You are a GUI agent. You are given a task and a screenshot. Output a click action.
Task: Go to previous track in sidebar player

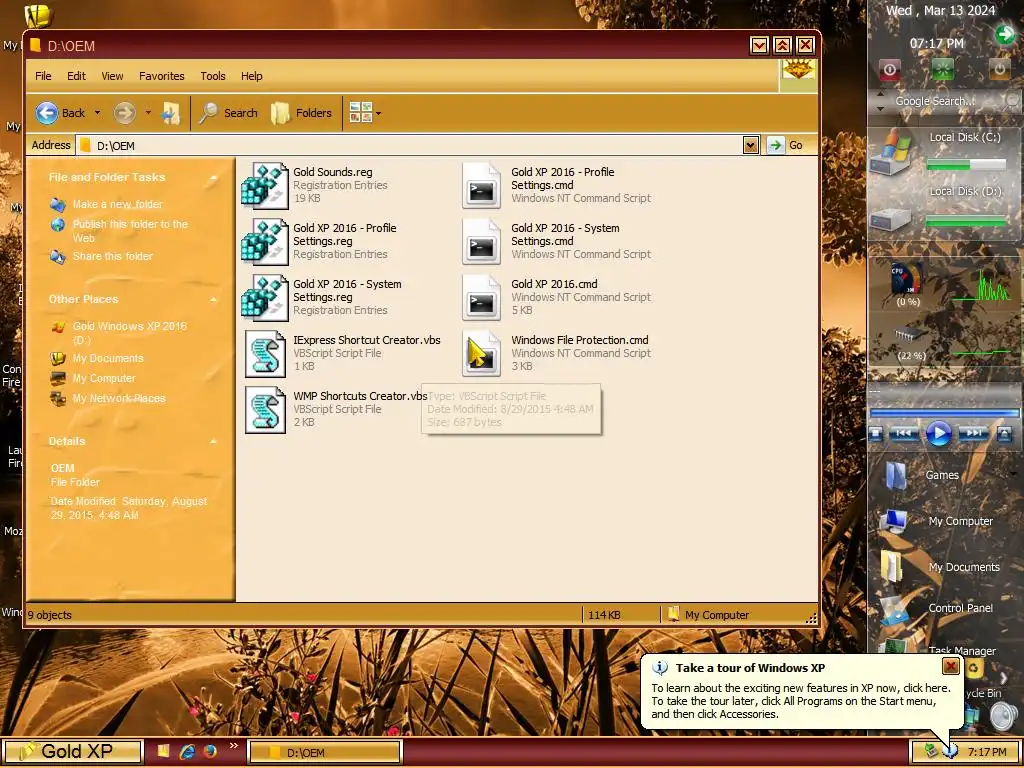pos(904,433)
